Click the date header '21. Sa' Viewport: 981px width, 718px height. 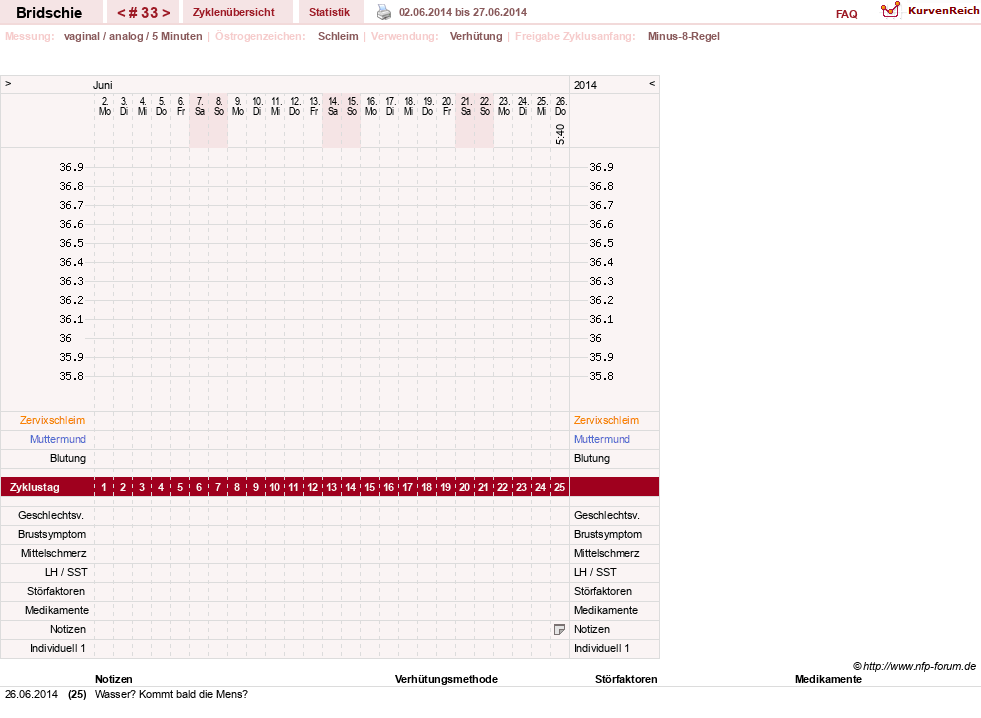[x=465, y=106]
